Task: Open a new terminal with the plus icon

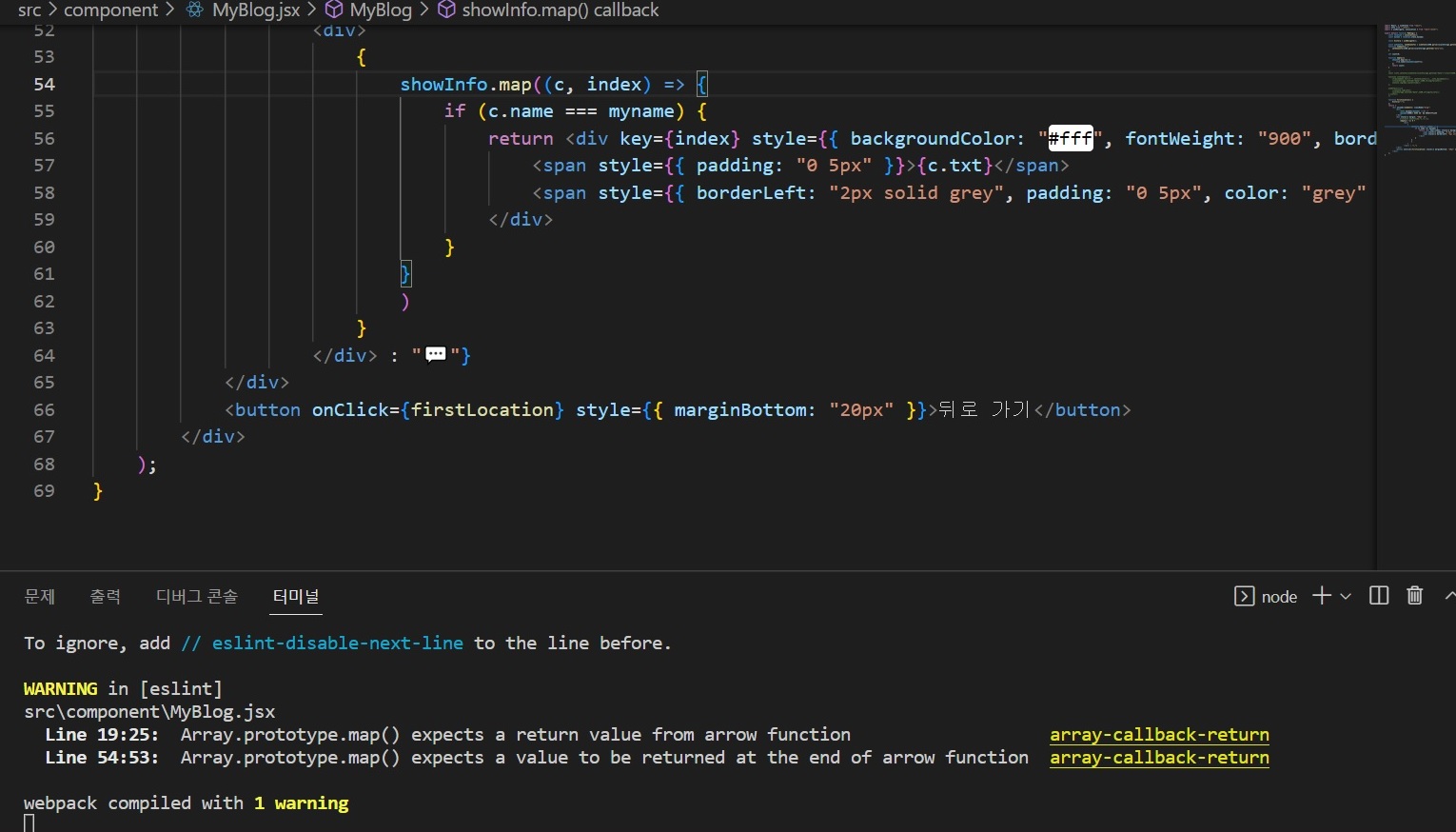Action: [x=1320, y=596]
